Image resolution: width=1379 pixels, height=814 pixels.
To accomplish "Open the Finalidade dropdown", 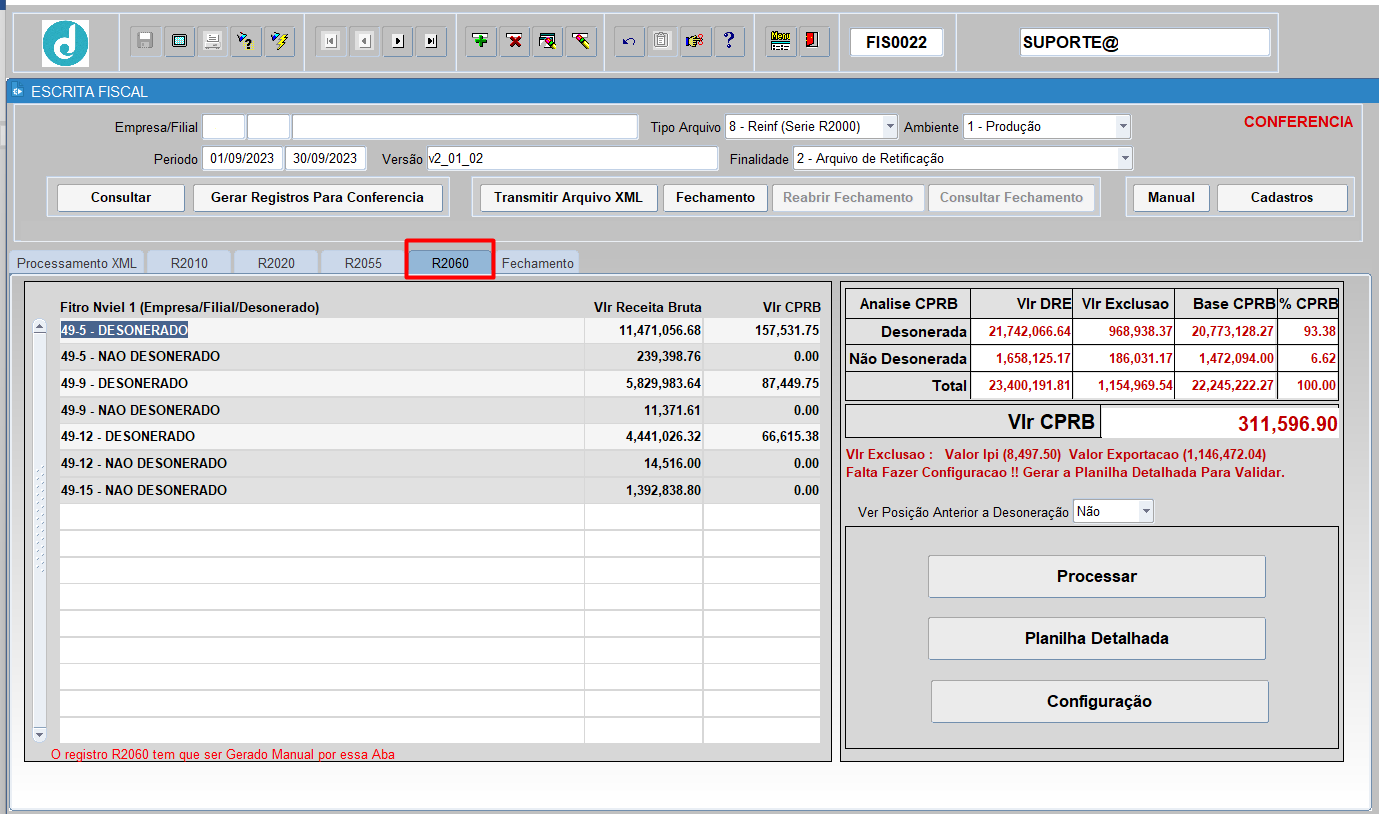I will tap(1125, 158).
